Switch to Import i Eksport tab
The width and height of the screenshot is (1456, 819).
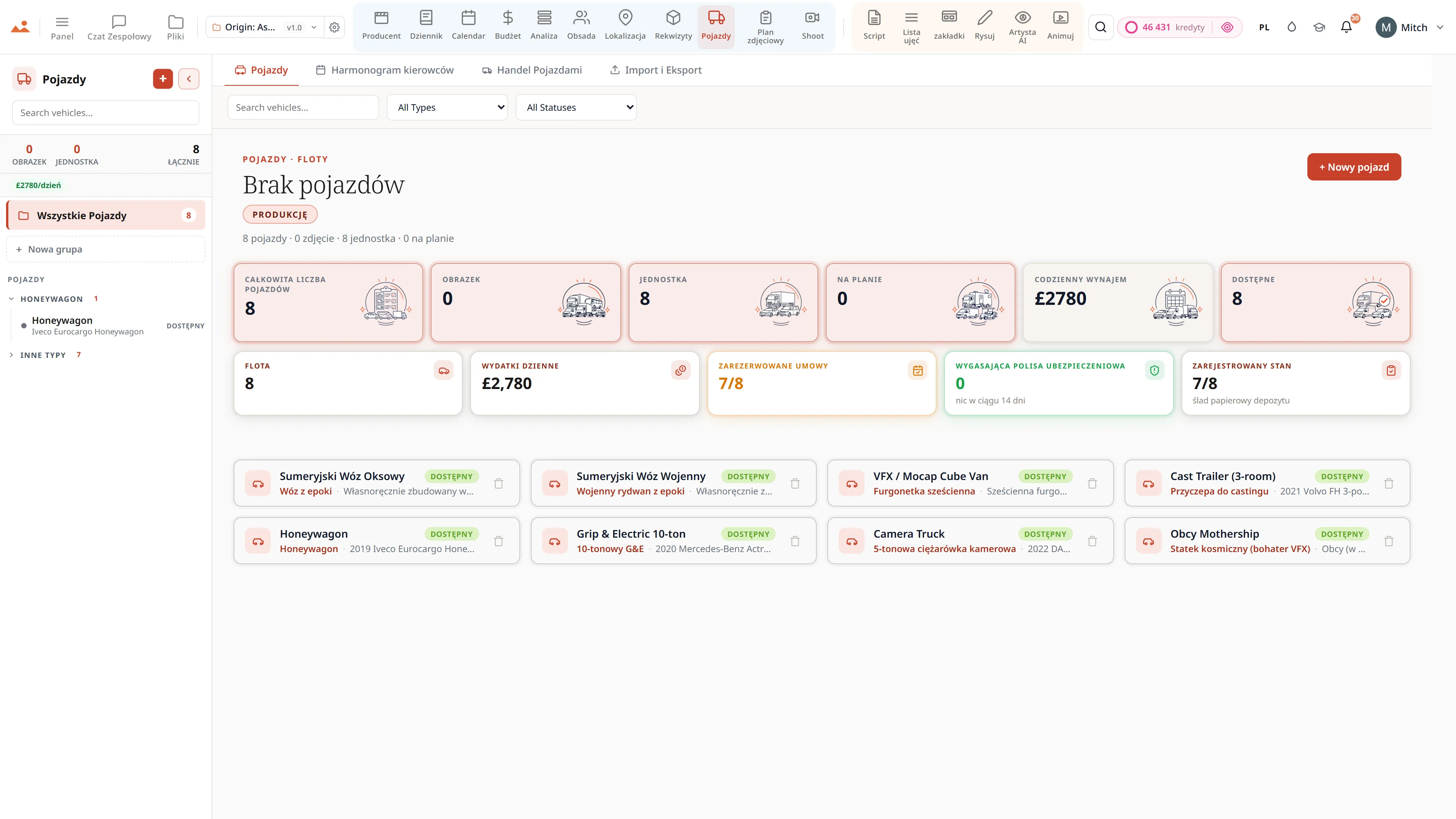[656, 70]
